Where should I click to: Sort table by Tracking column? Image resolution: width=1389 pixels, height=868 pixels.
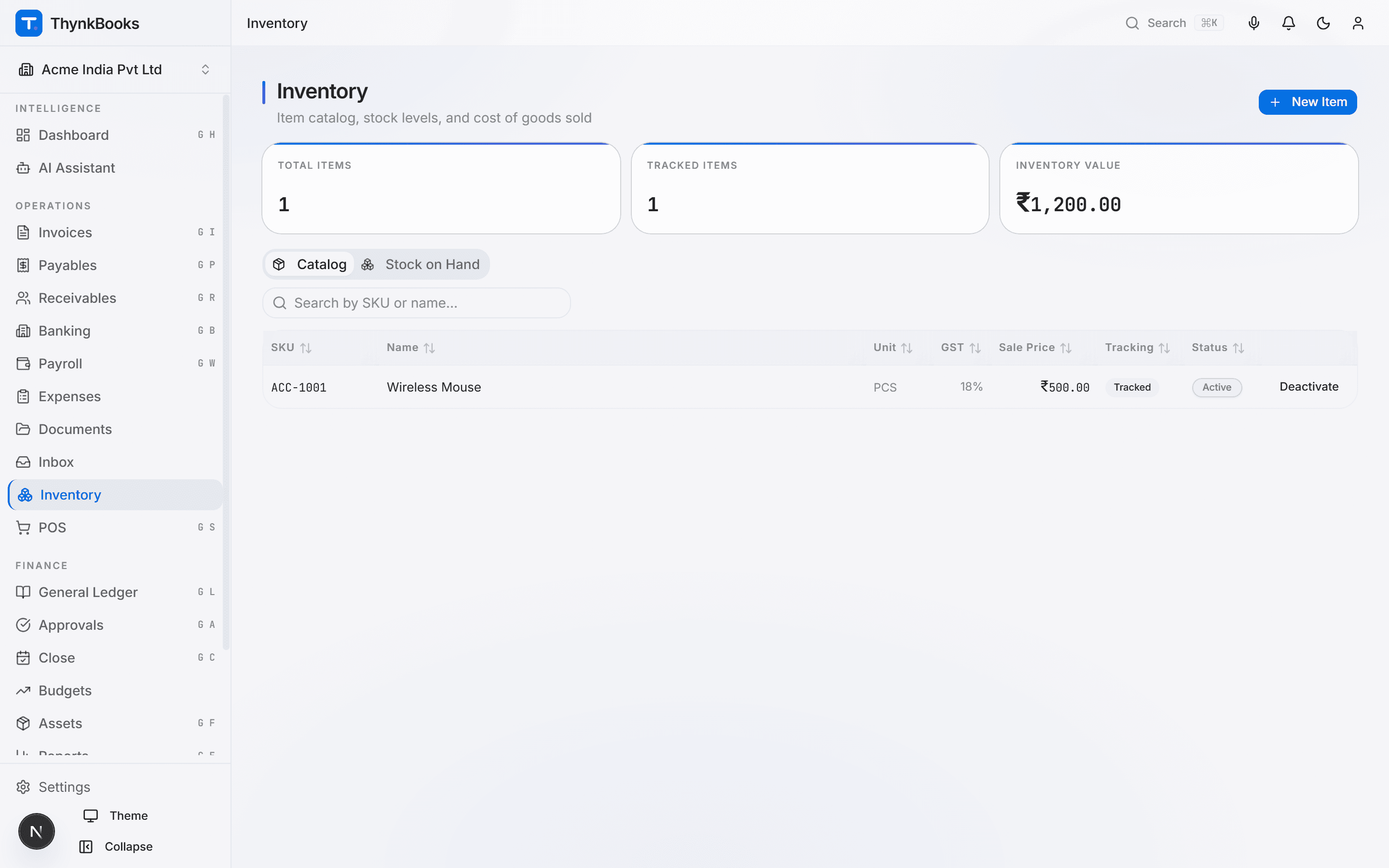click(1137, 347)
